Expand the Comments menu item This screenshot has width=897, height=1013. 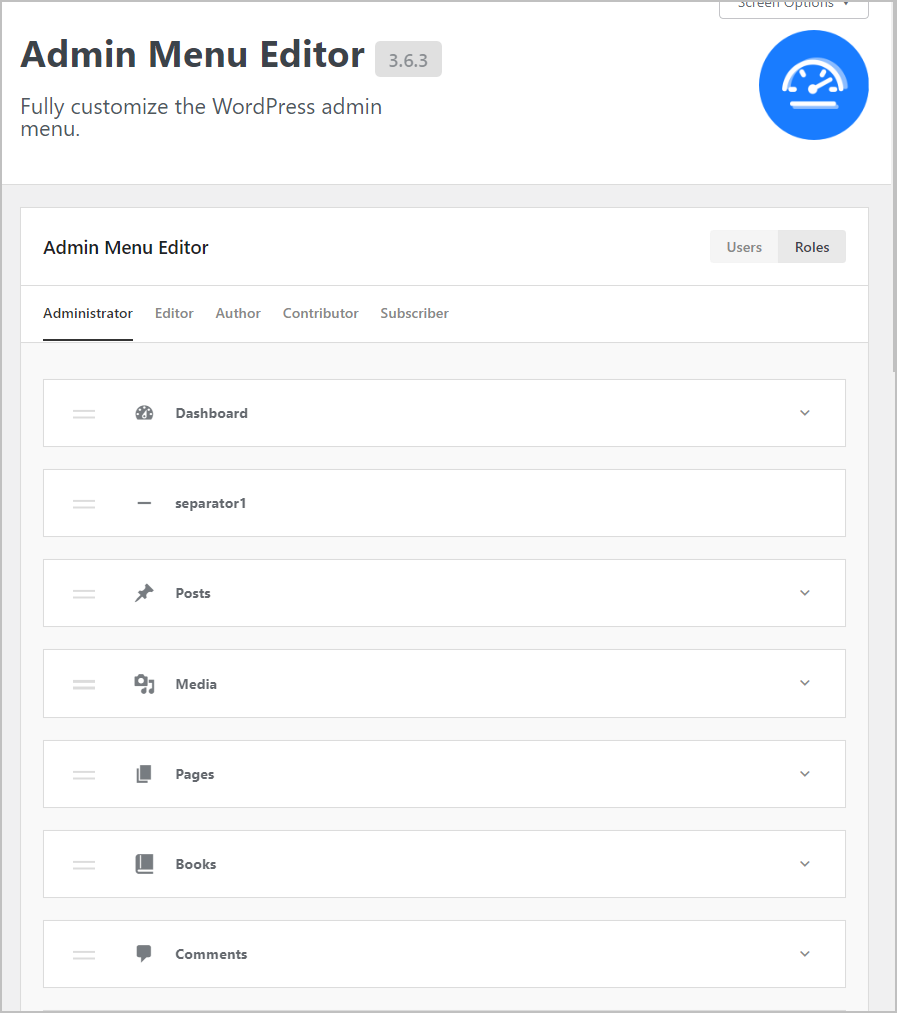coord(805,954)
